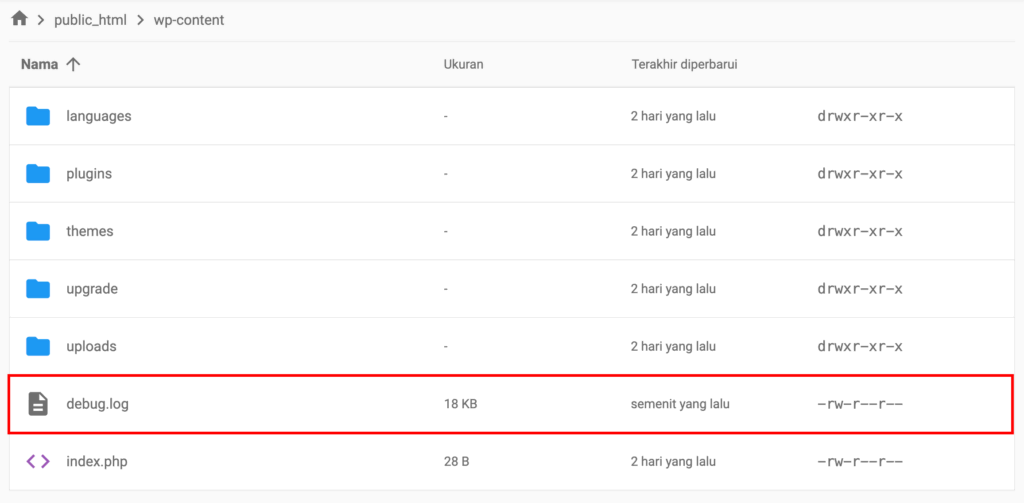
Task: Open the themes folder name
Action: [x=90, y=231]
